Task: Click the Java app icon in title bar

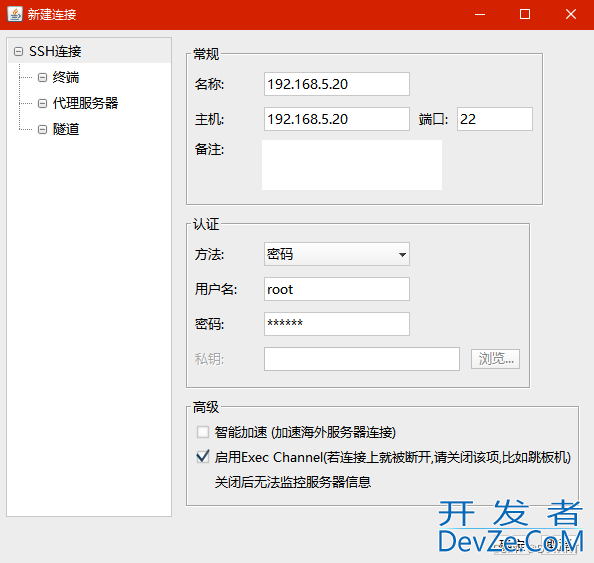Action: point(15,14)
